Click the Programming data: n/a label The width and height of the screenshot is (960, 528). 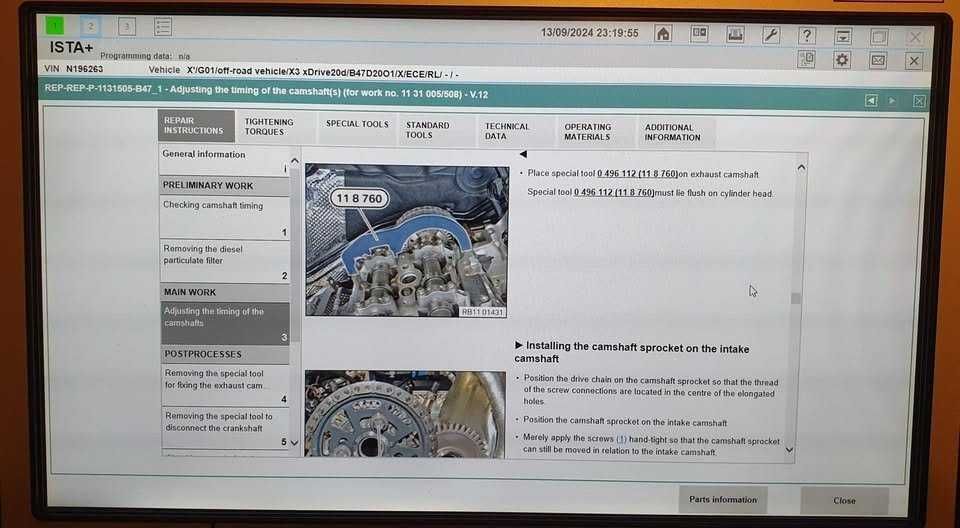(145, 56)
